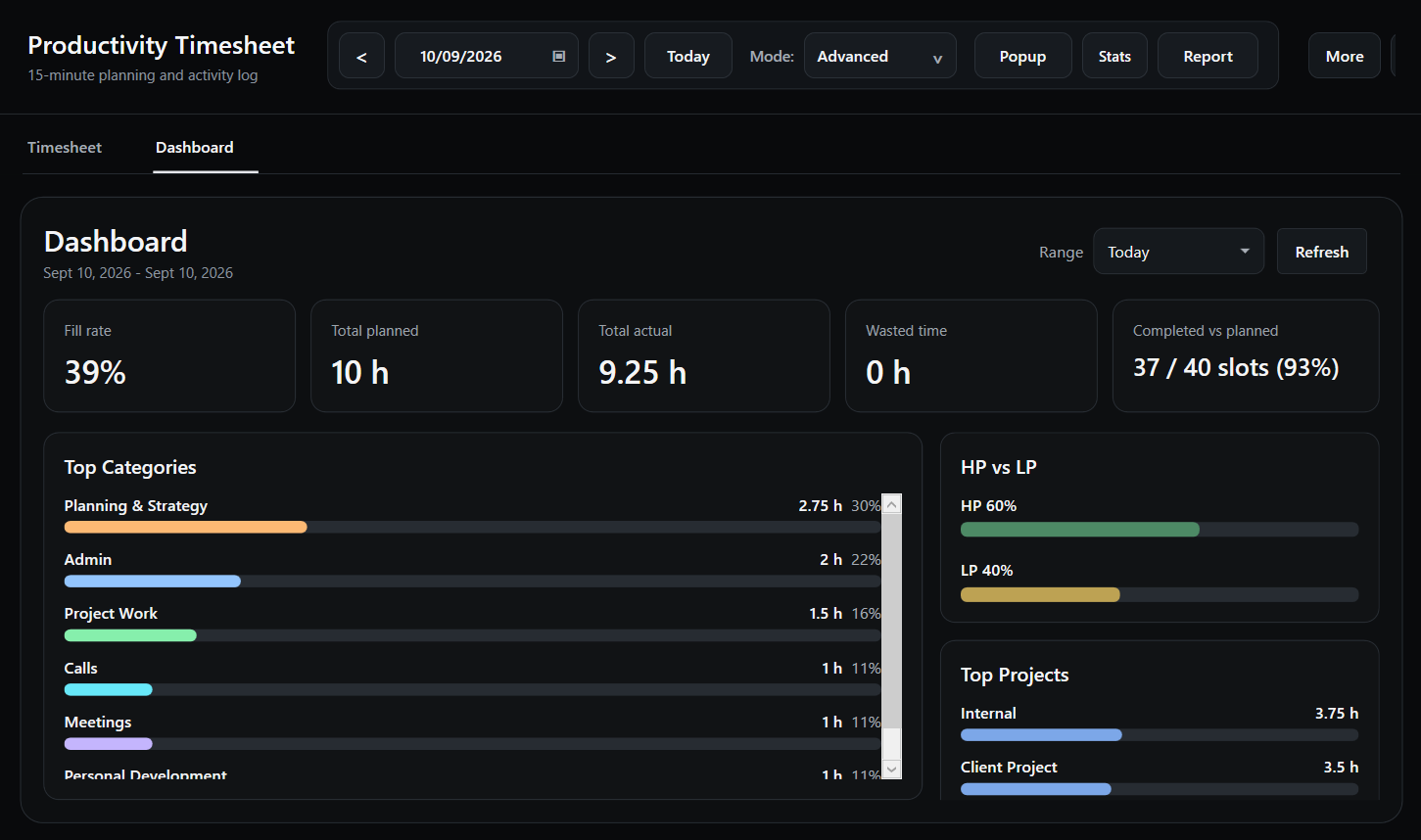The height and width of the screenshot is (840, 1421).
Task: Click the Sept 10, 2026 date range text
Action: [x=138, y=272]
